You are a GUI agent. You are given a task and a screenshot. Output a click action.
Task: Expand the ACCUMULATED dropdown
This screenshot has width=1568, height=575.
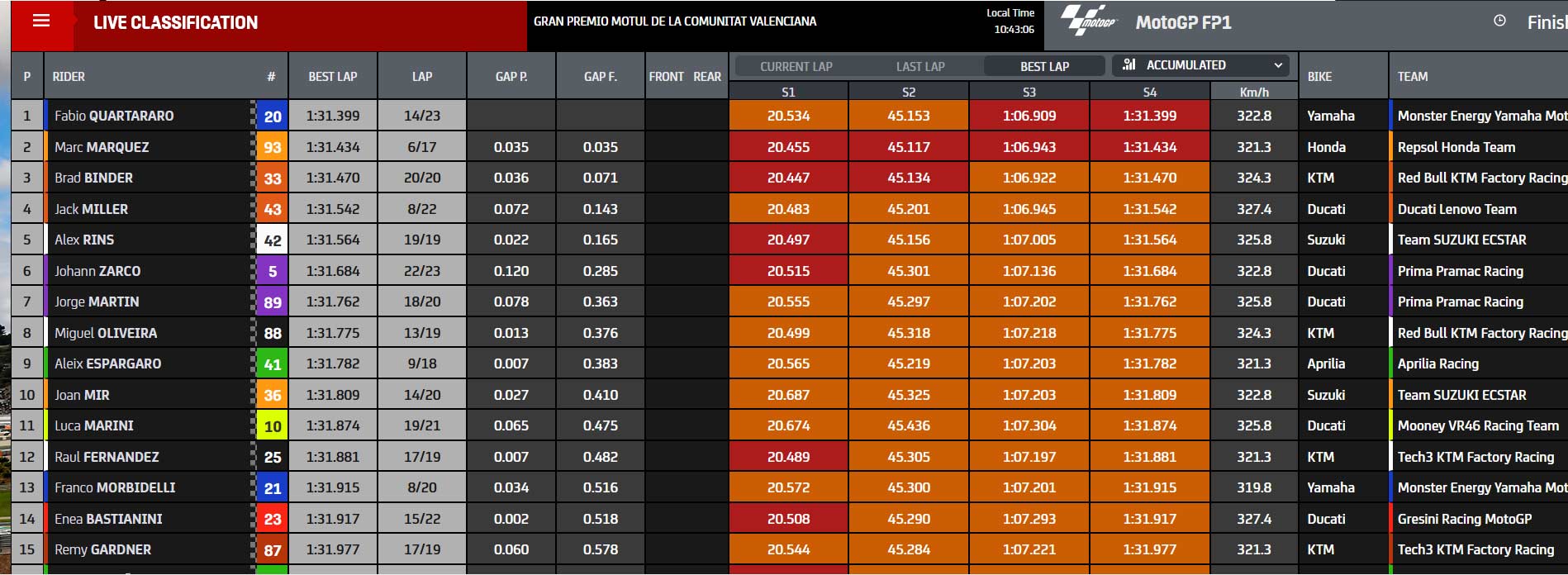tap(1203, 64)
